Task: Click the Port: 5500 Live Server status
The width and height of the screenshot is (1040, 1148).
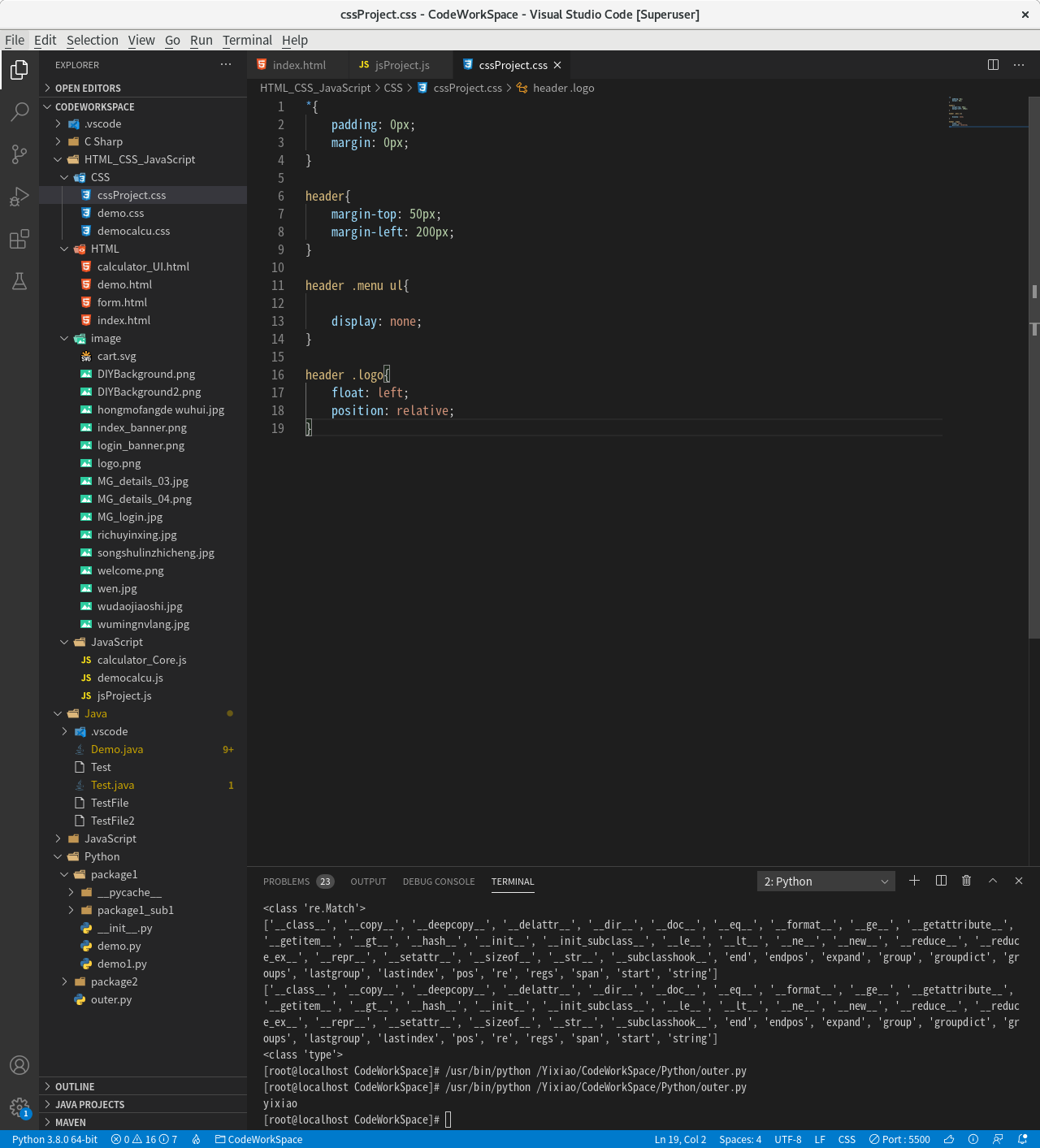Action: [899, 1139]
